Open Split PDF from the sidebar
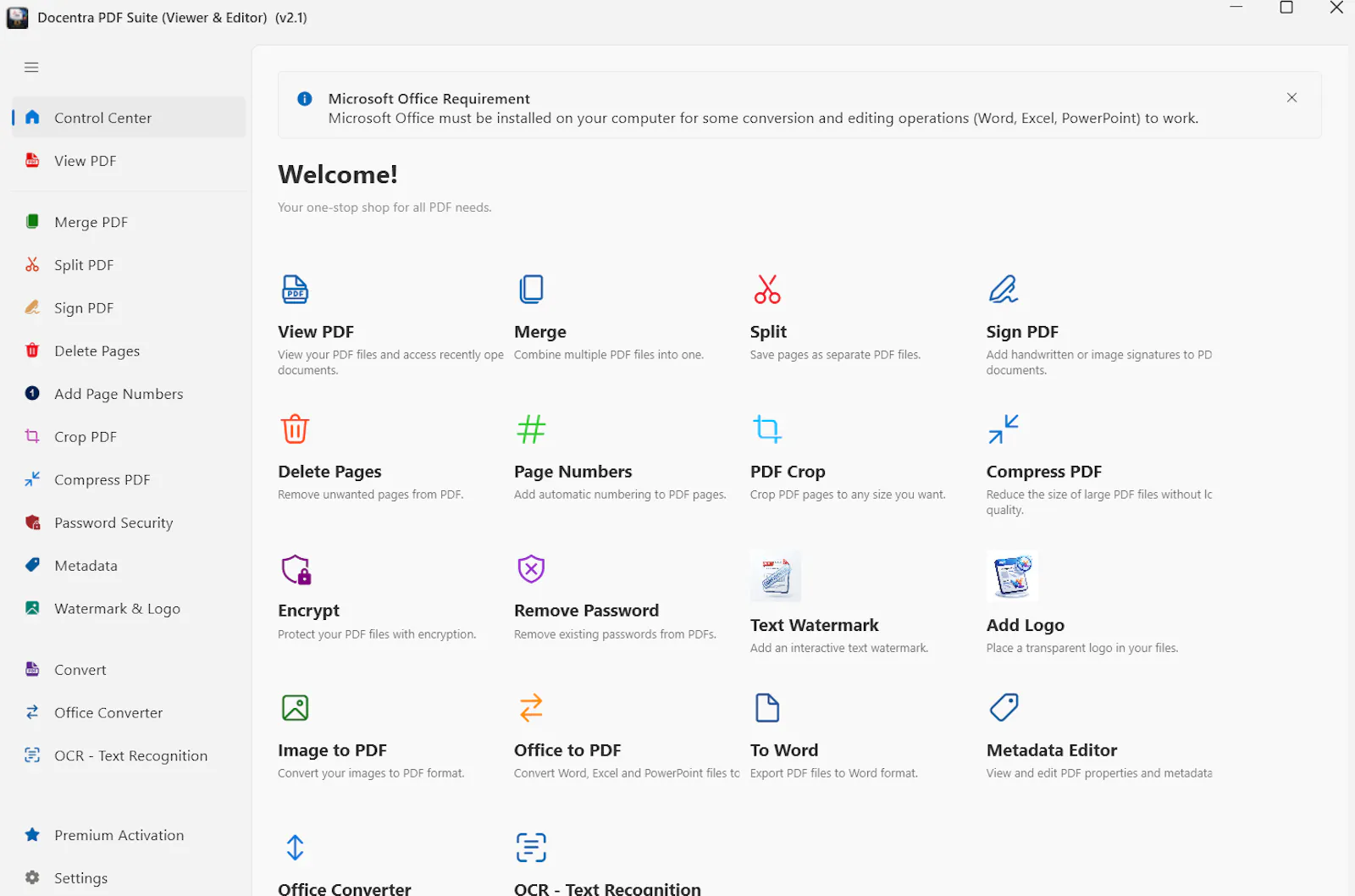 (129, 265)
